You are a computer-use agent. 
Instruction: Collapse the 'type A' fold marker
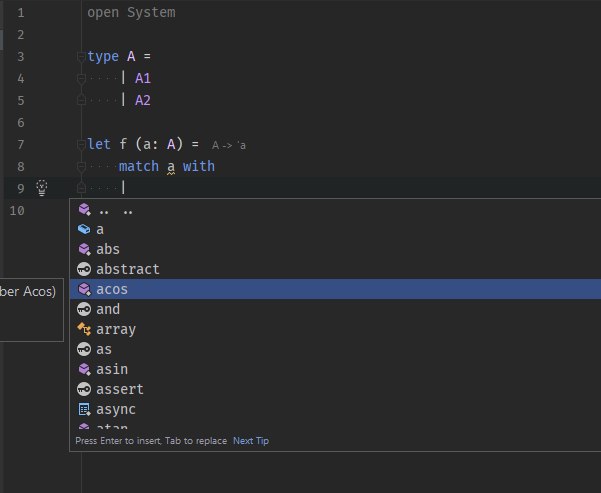(79, 57)
